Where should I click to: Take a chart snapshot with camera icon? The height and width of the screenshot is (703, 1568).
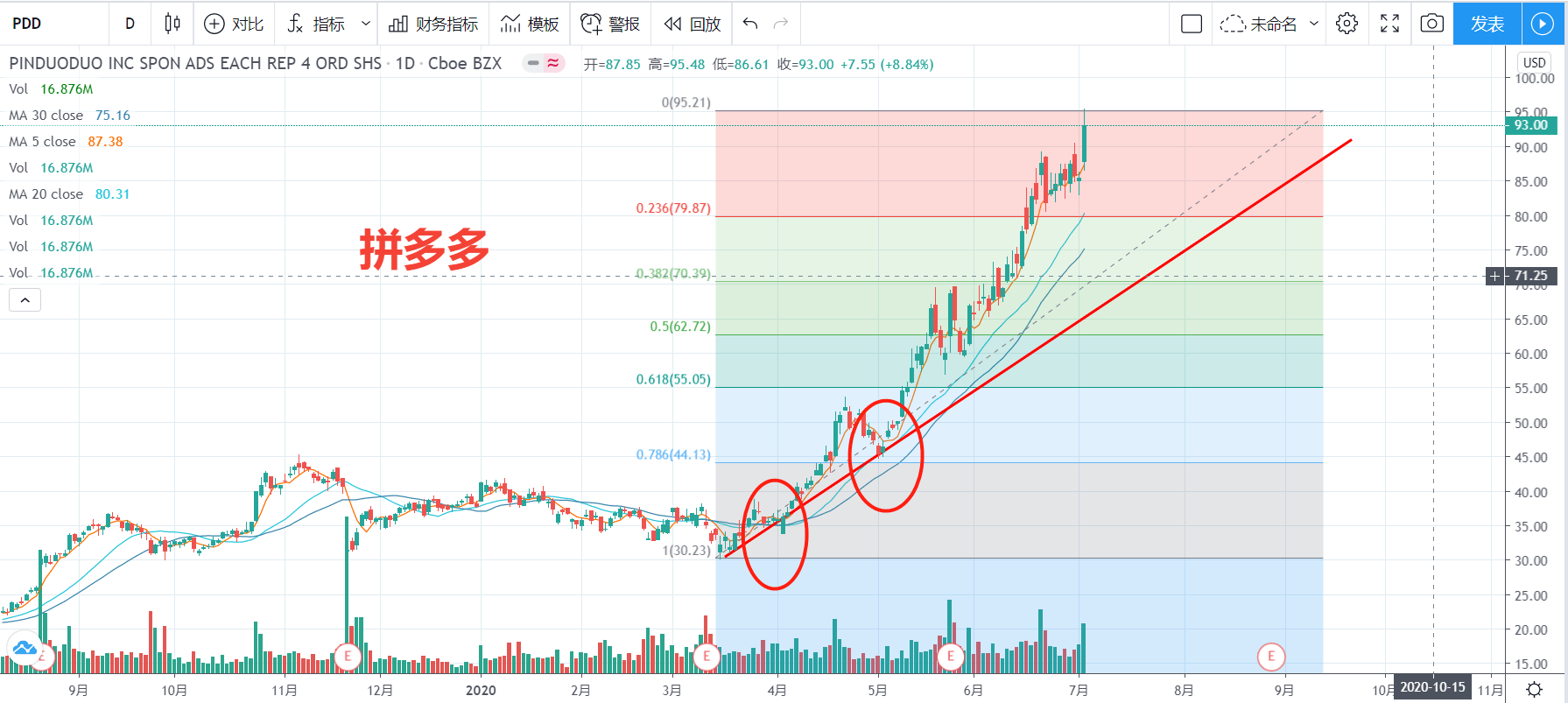coord(1431,24)
